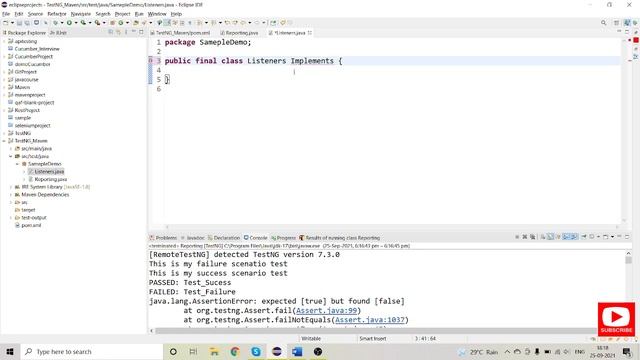Open Results of running class Reporting tab
Screen dimensions: 640x360
(x=340, y=238)
